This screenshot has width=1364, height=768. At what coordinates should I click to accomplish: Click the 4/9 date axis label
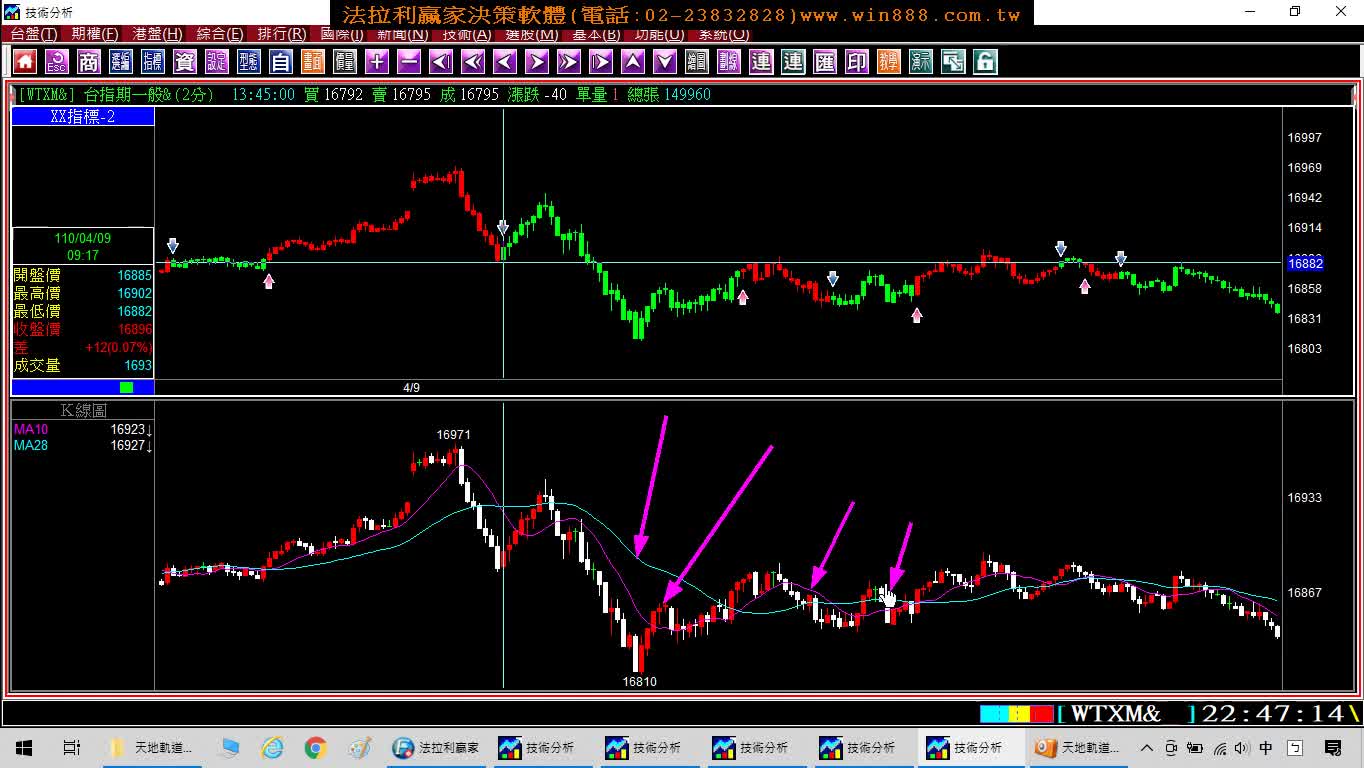click(x=411, y=387)
